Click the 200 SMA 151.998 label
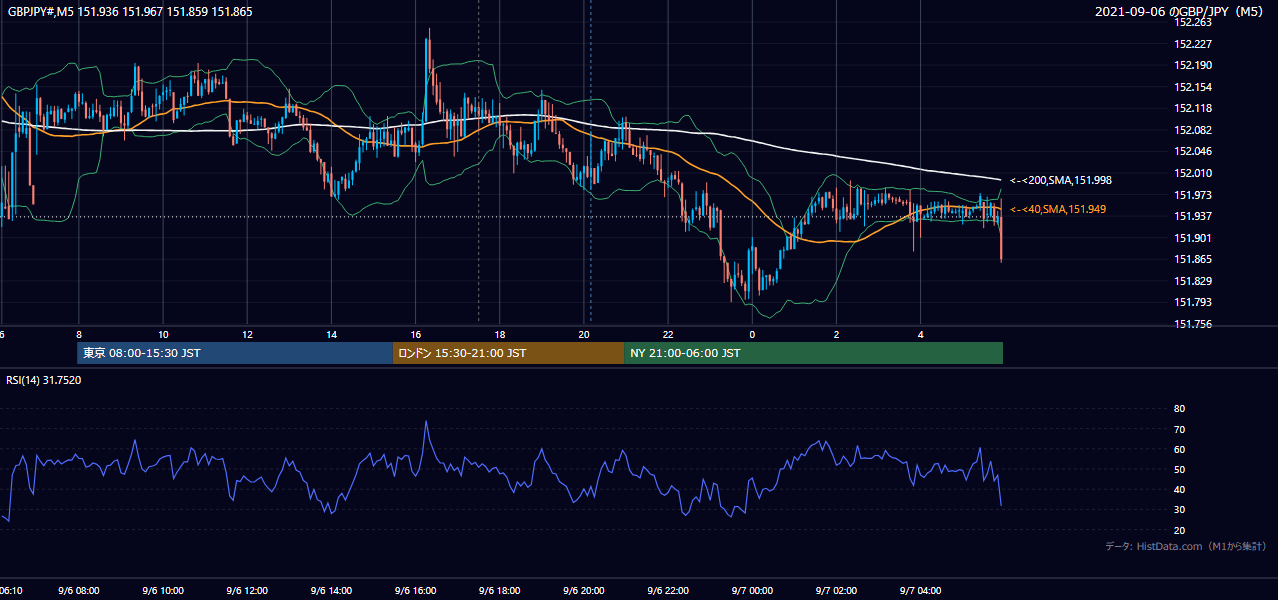 pyautogui.click(x=1061, y=180)
